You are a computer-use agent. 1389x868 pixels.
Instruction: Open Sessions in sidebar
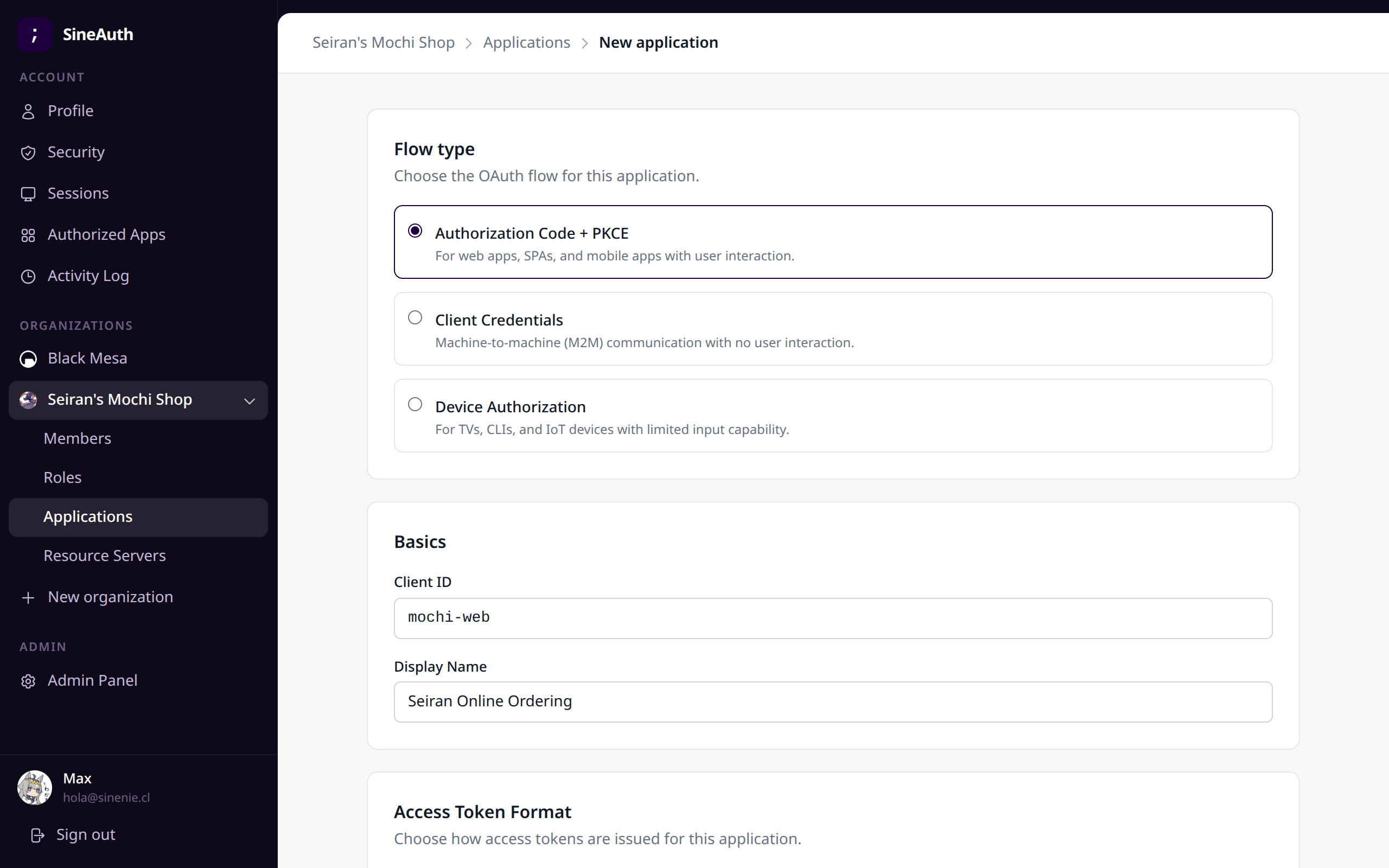click(x=138, y=194)
